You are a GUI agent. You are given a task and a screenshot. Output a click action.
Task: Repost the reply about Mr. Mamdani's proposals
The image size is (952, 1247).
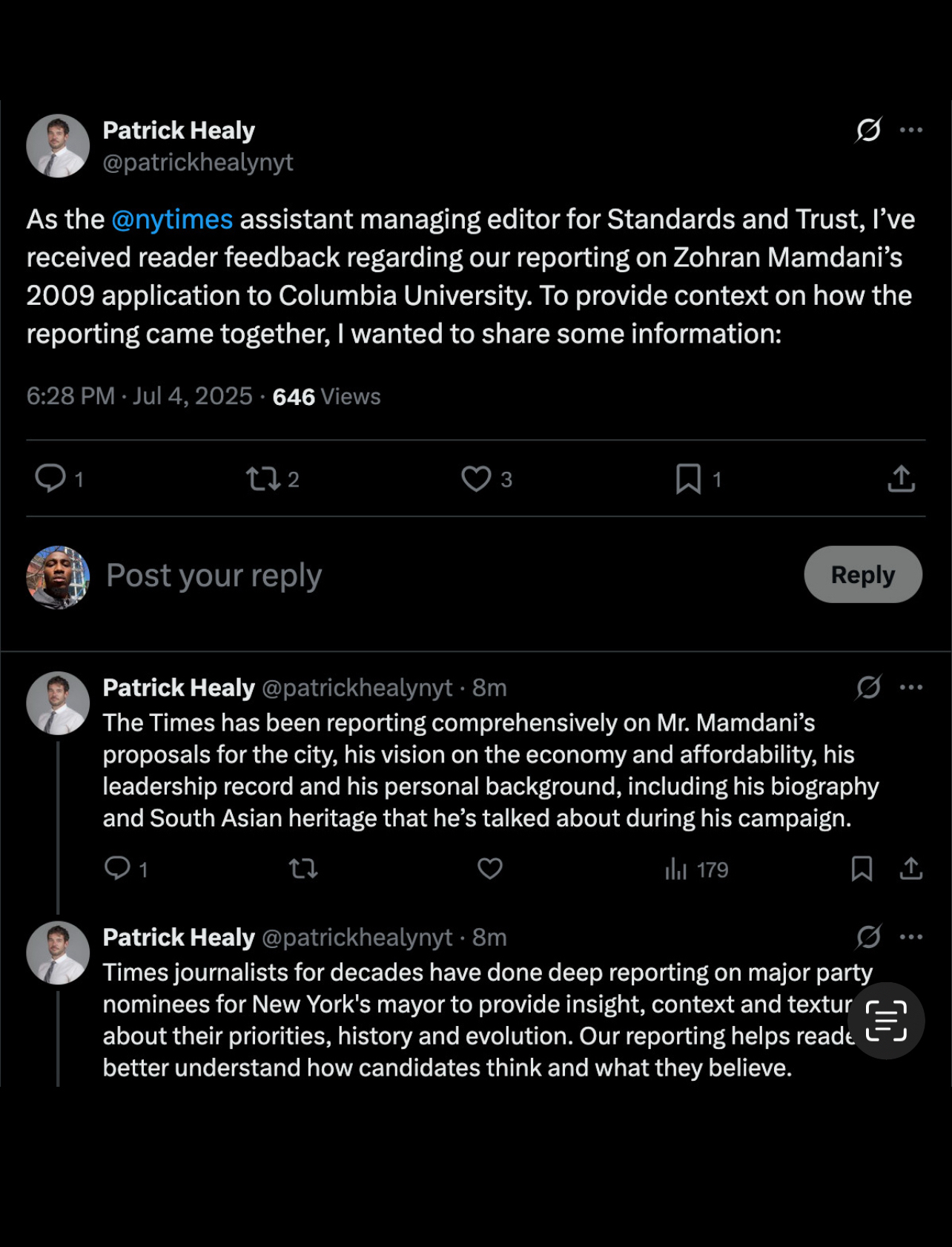303,868
